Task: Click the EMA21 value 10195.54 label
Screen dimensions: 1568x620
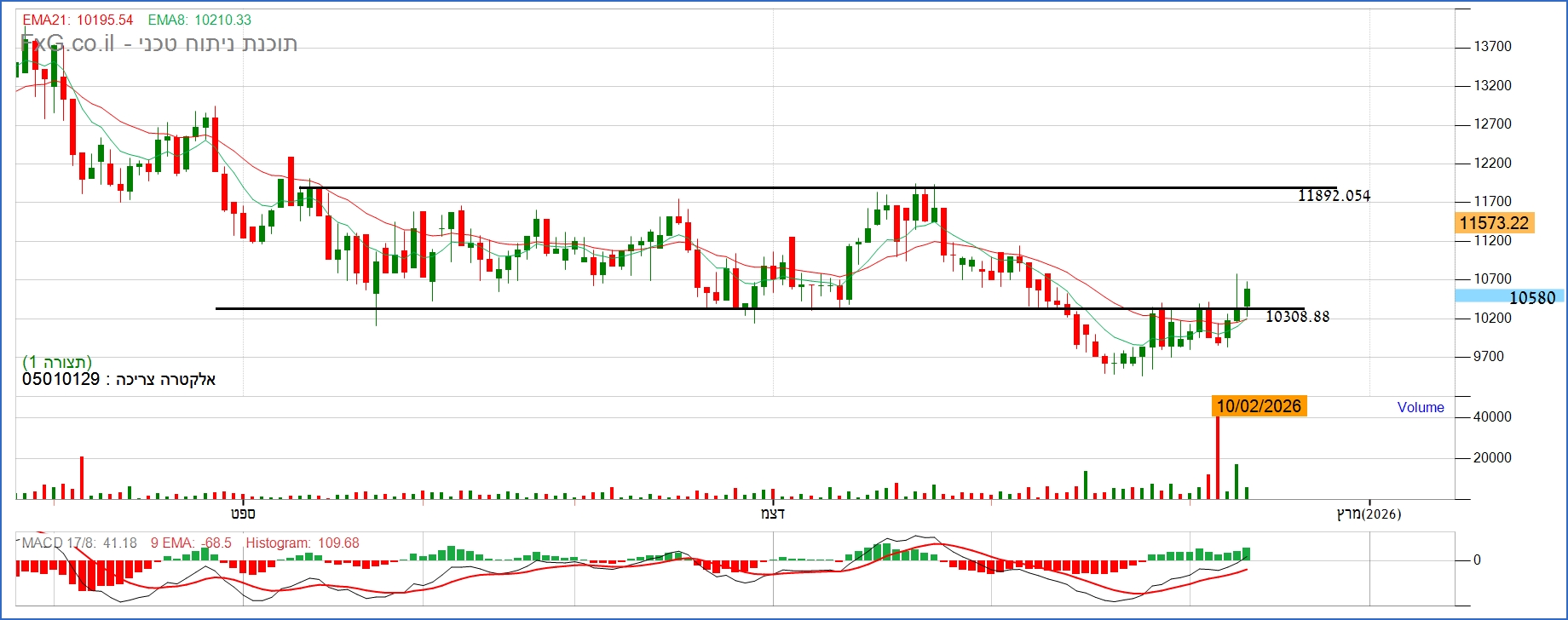Action: [78, 20]
